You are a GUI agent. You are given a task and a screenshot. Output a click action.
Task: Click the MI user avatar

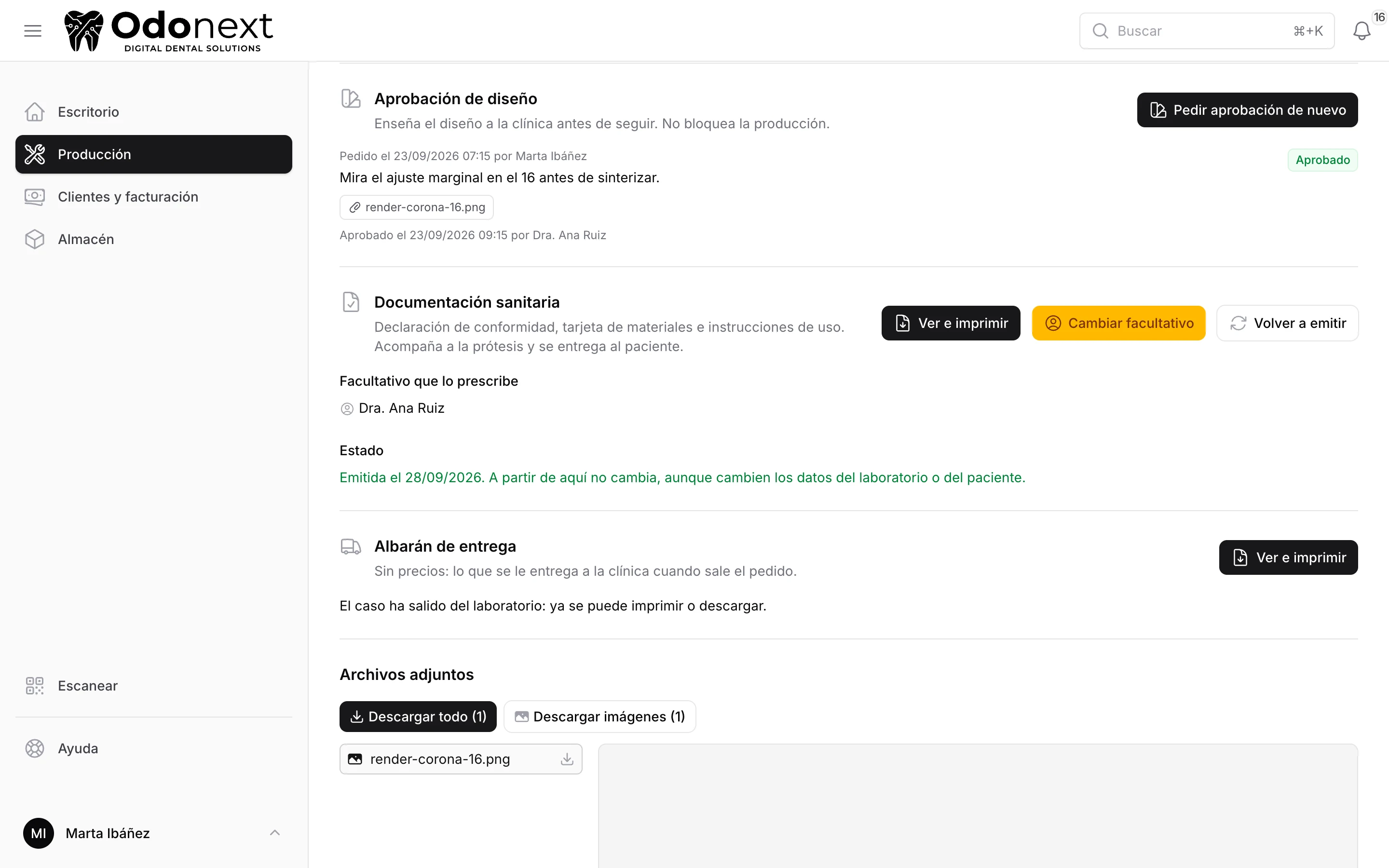tap(39, 833)
